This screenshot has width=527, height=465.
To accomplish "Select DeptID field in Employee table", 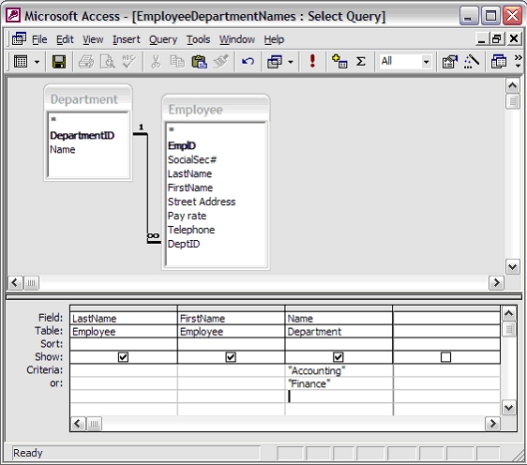I will [184, 244].
